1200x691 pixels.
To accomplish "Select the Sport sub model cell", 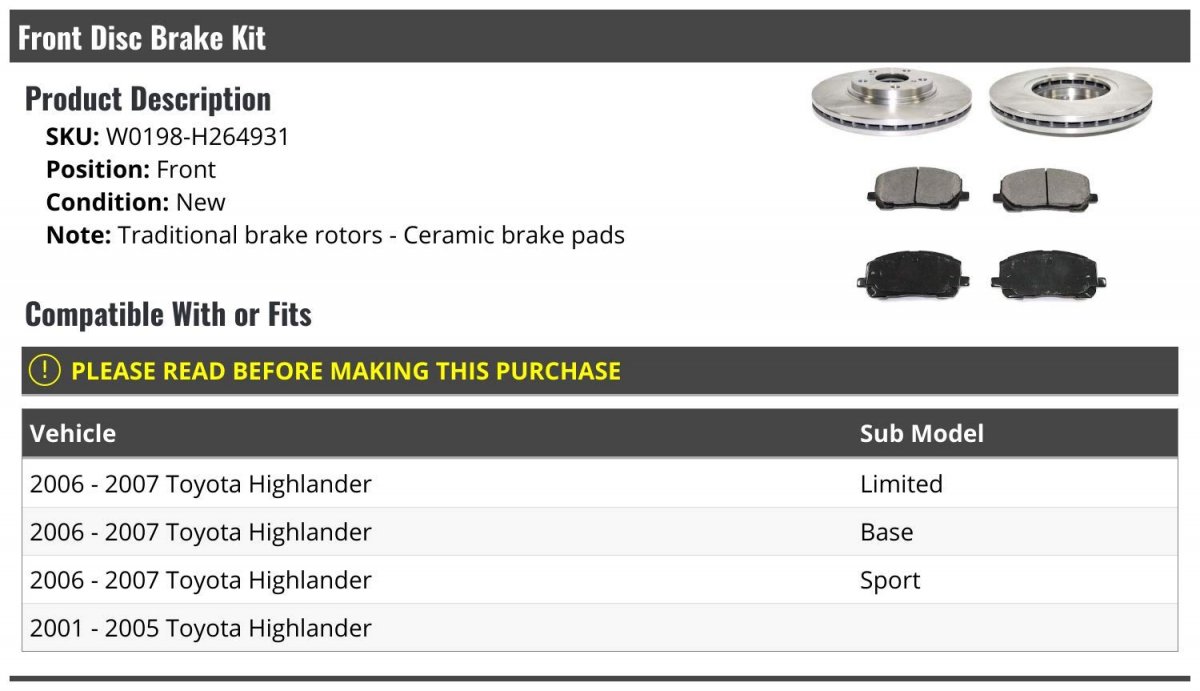I will [890, 580].
